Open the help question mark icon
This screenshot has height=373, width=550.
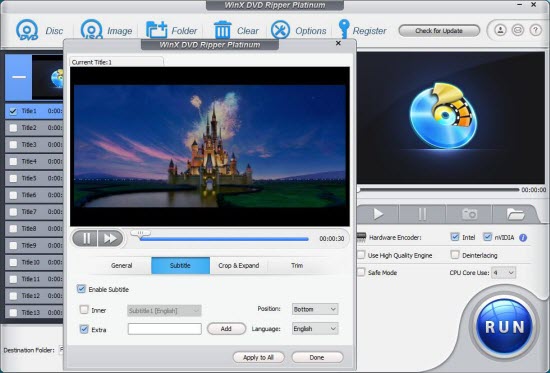coord(535,30)
